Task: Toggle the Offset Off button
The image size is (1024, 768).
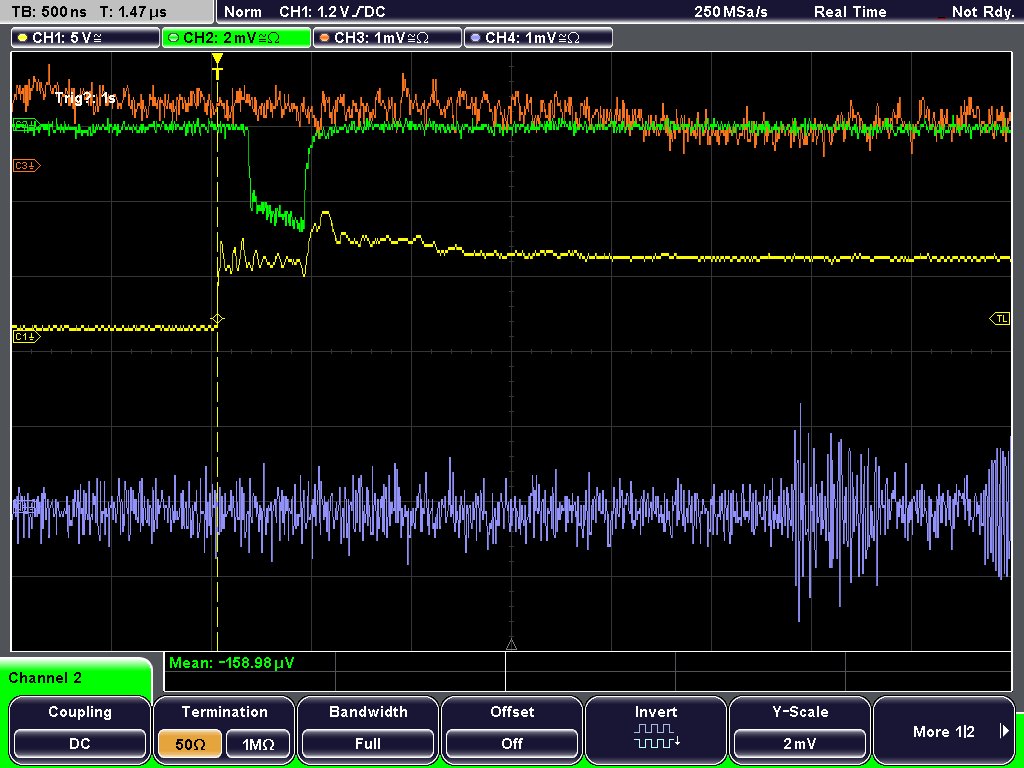Action: [512, 744]
